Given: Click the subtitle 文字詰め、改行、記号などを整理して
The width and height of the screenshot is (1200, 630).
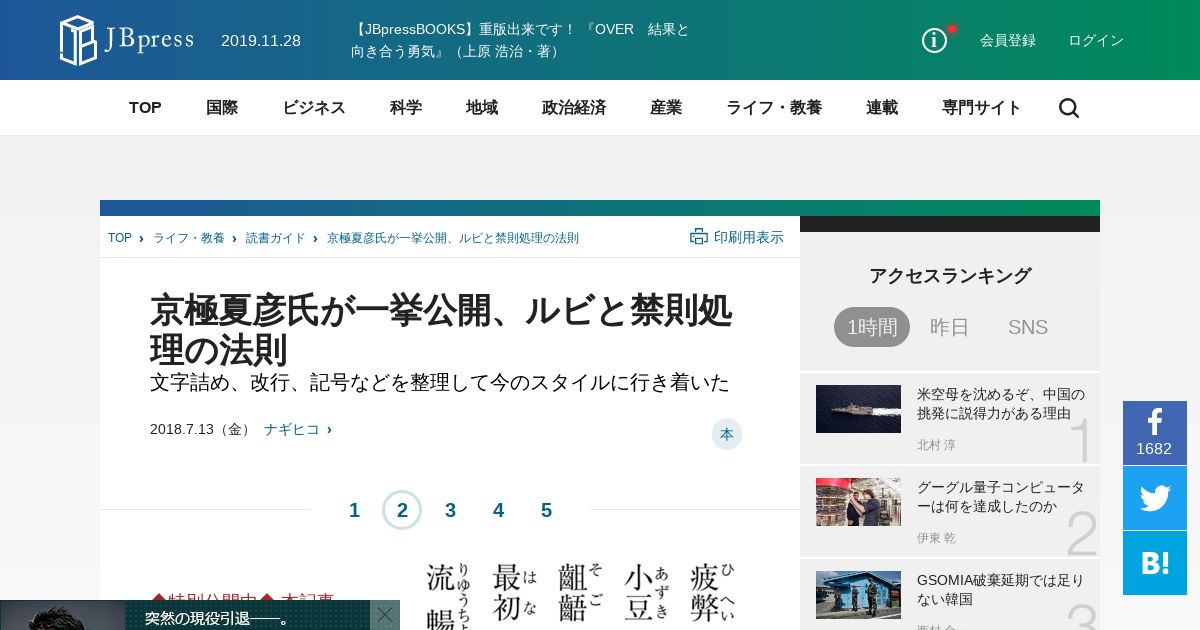Looking at the screenshot, I should [440, 382].
